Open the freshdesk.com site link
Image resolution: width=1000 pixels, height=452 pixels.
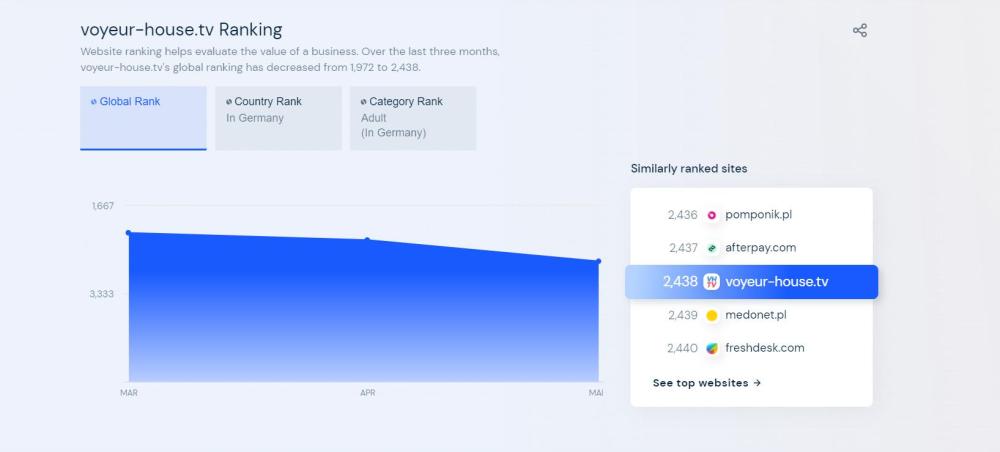(x=764, y=348)
